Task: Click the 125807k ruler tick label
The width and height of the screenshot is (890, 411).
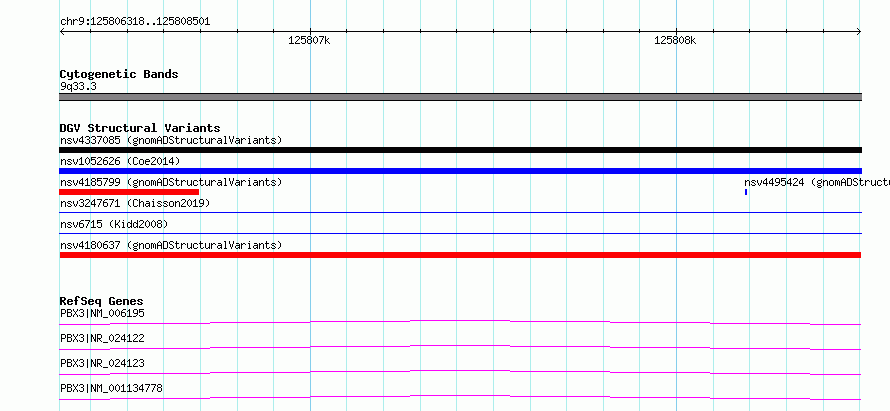Action: [x=309, y=41]
